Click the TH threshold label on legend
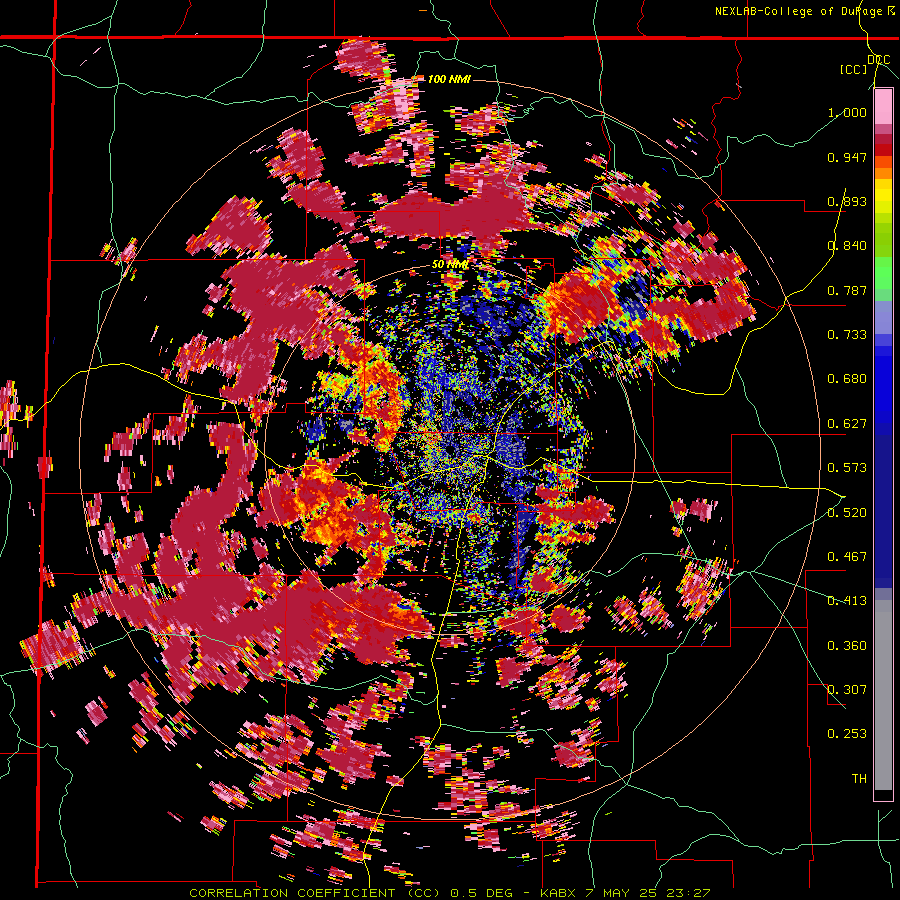Screen dimensions: 900x900 pos(859,779)
